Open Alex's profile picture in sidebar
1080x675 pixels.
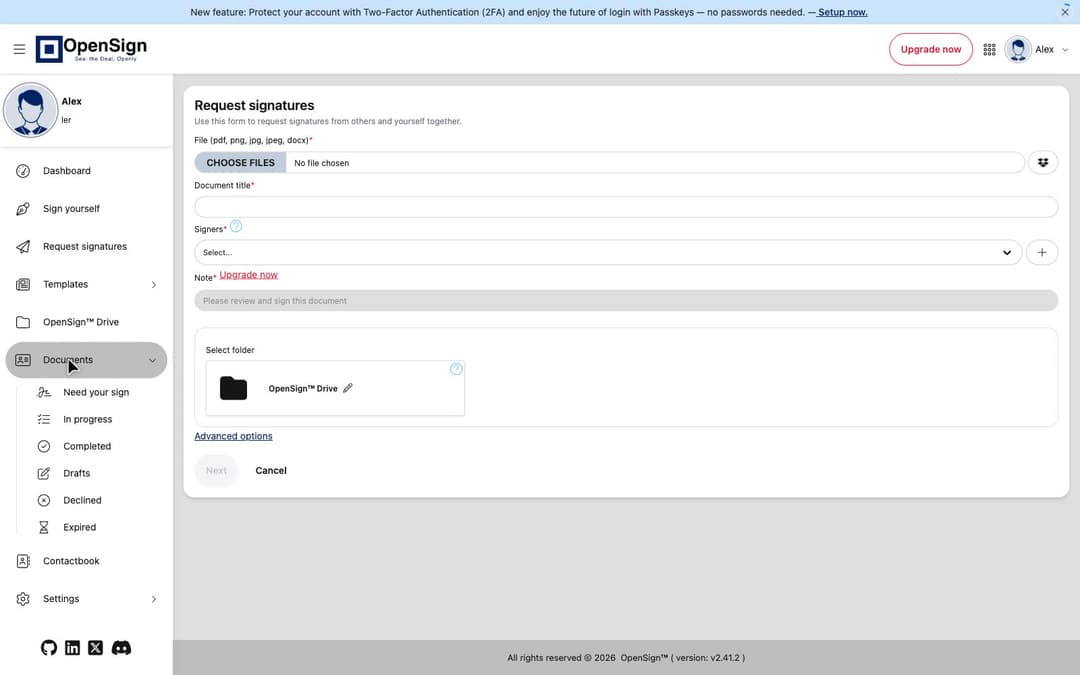(30, 110)
